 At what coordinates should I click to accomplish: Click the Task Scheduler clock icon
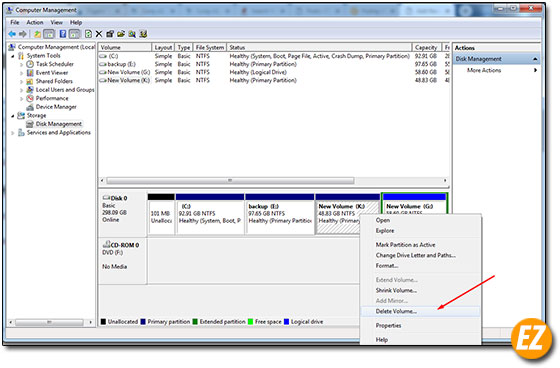30,64
